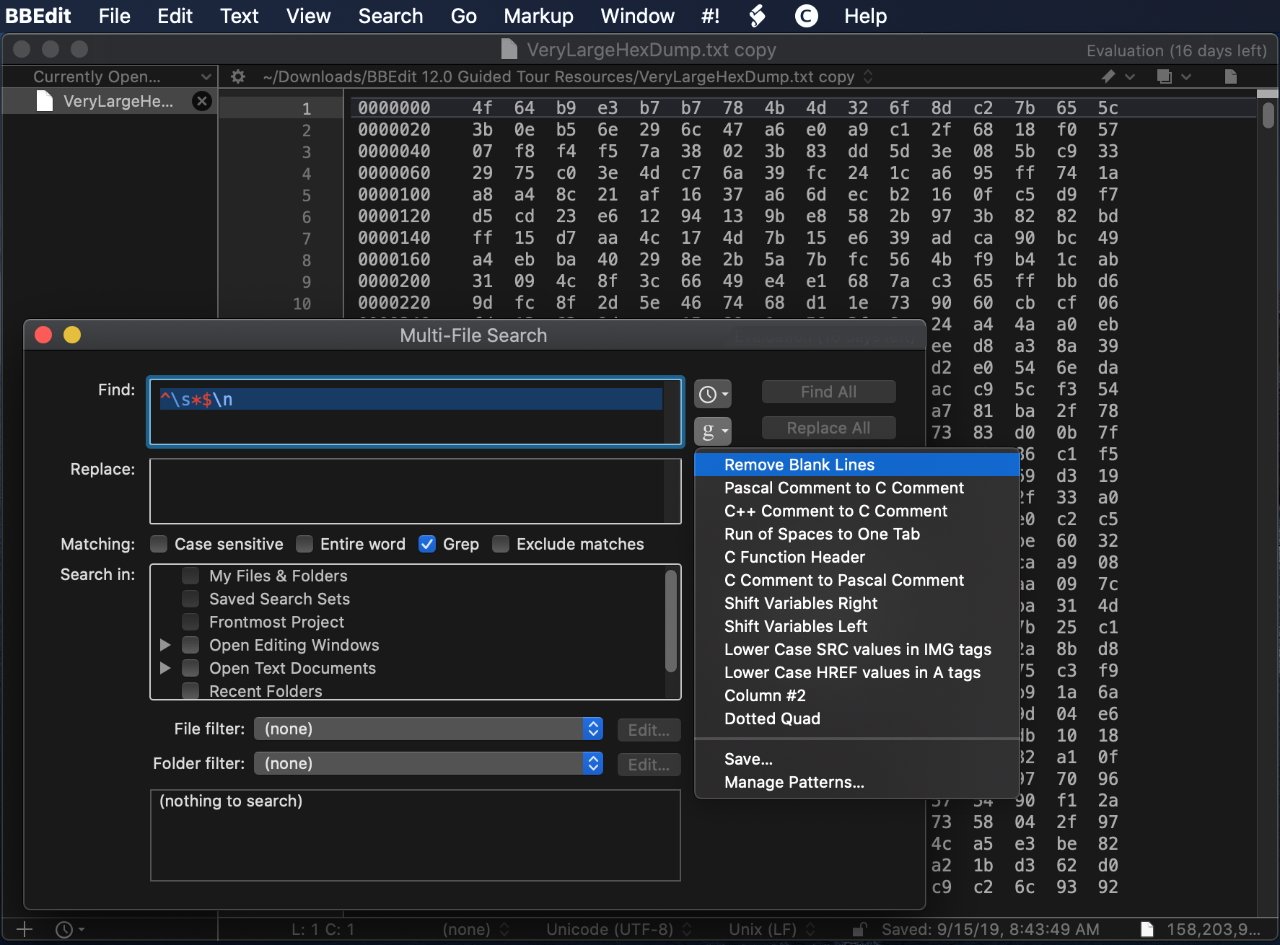The height and width of the screenshot is (945, 1280).
Task: Click the includes stack icon in toolbar
Action: tap(1164, 76)
